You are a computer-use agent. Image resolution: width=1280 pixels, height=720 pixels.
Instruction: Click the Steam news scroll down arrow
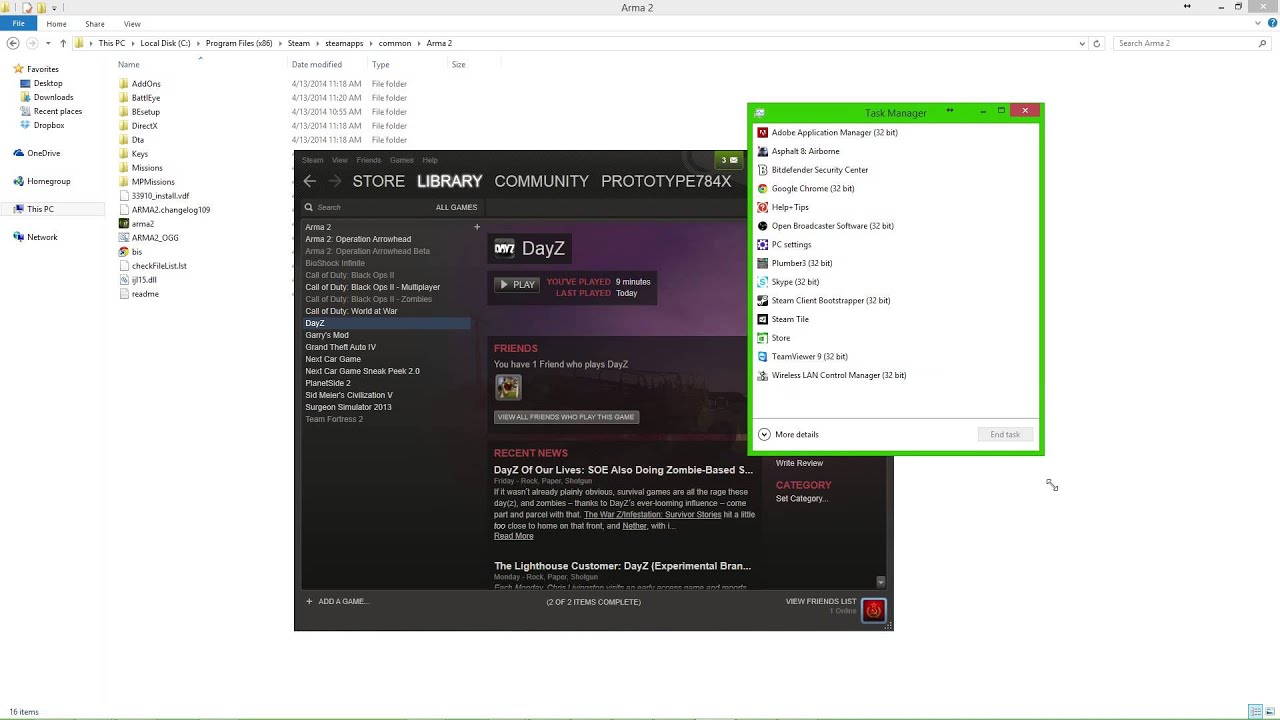880,582
